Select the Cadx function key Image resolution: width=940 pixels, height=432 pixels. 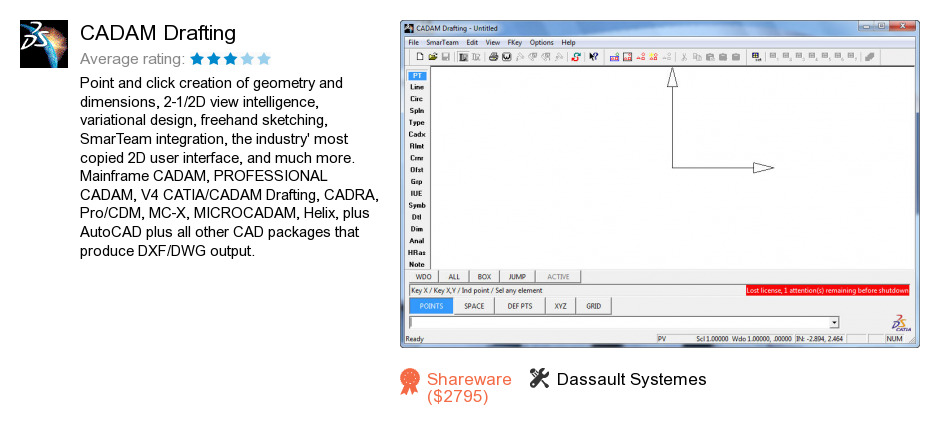pos(417,134)
